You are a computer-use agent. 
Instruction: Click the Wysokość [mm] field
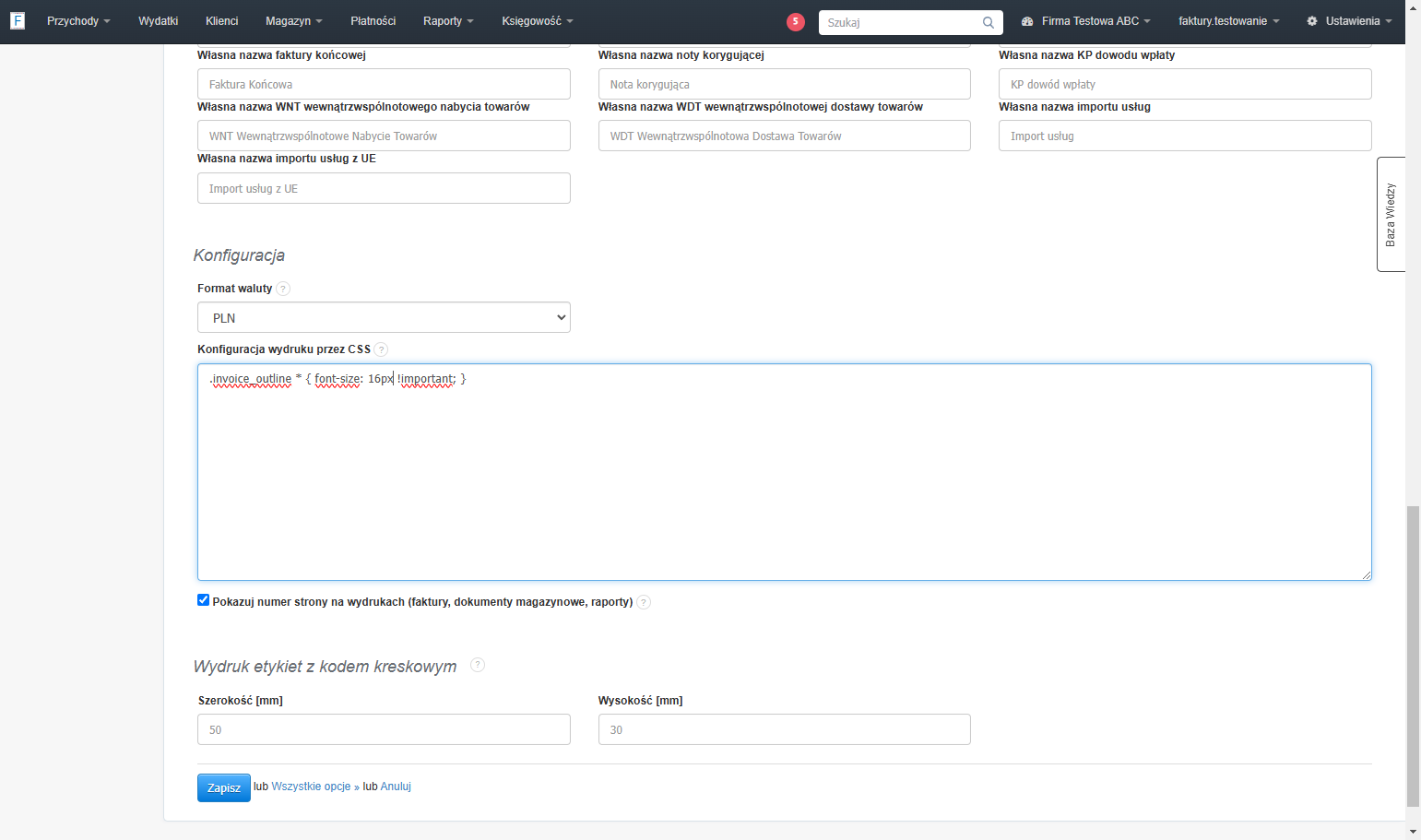(785, 729)
